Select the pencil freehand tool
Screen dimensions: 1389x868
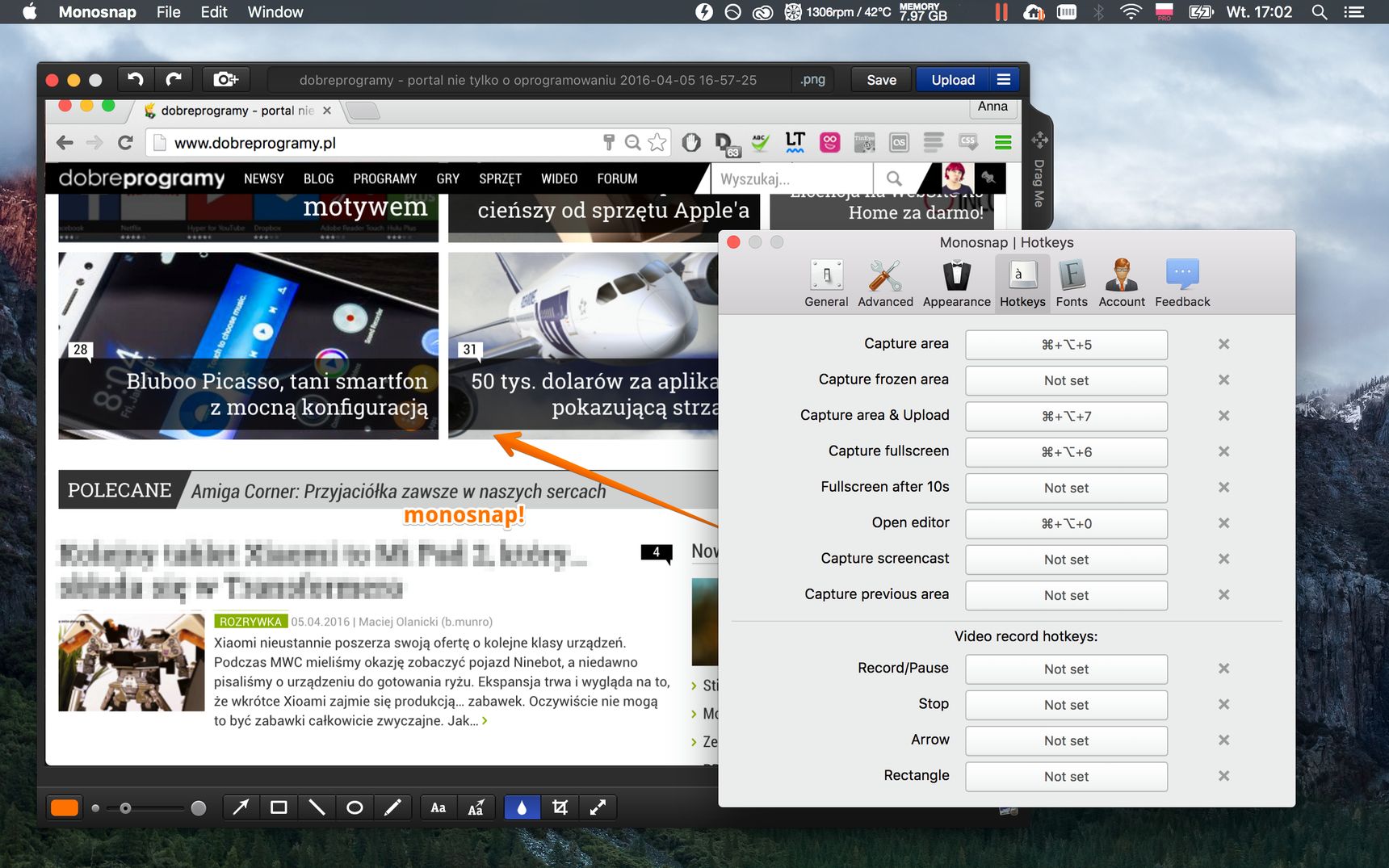pyautogui.click(x=392, y=807)
